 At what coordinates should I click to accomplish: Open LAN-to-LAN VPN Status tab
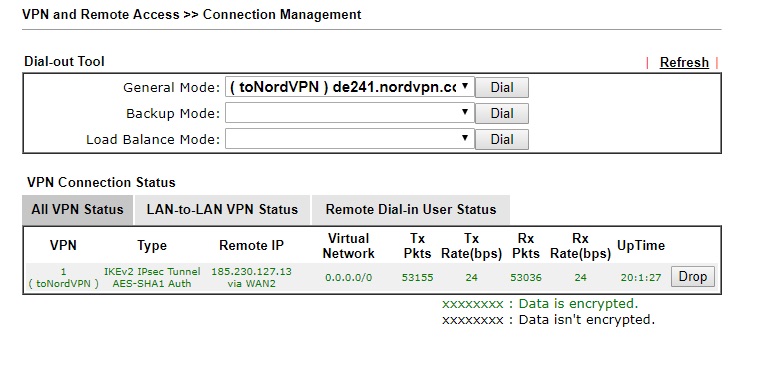222,210
